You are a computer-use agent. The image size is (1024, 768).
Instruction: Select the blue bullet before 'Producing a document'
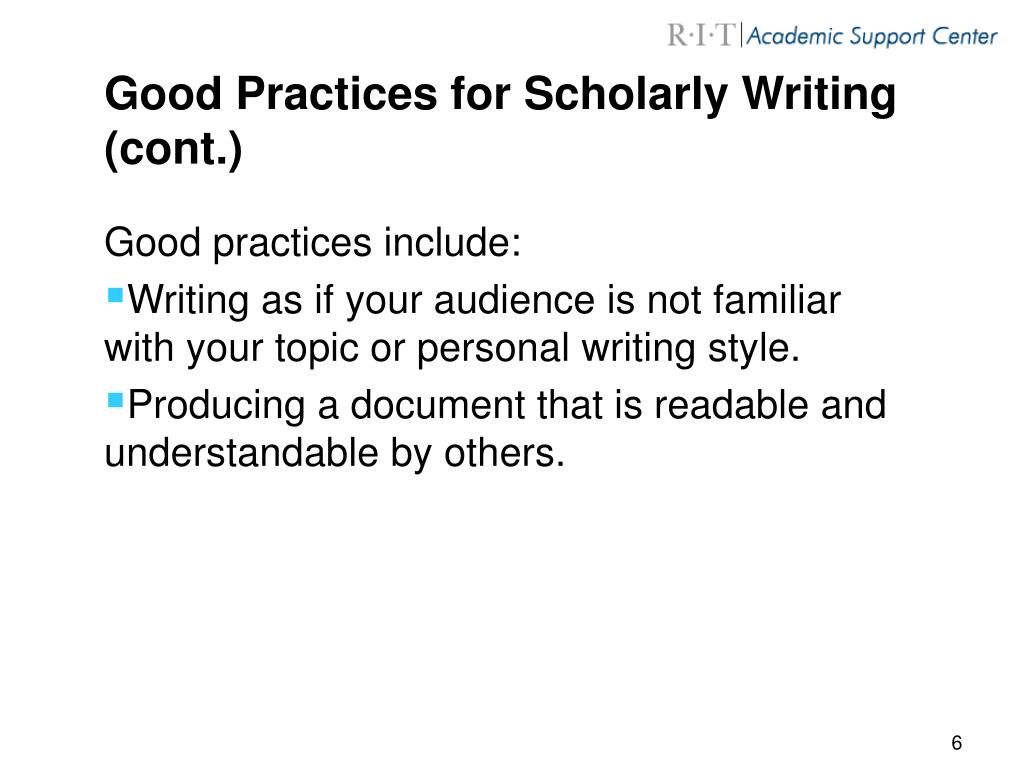tap(115, 400)
